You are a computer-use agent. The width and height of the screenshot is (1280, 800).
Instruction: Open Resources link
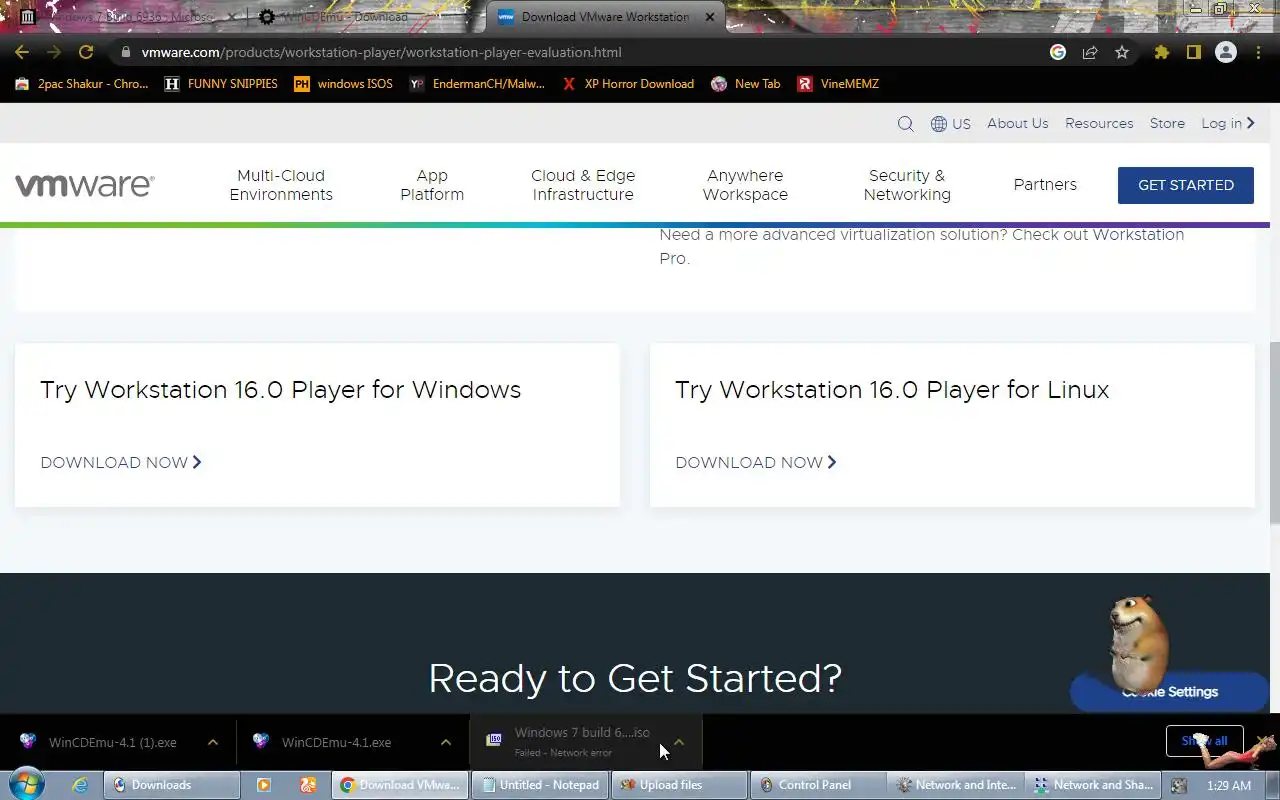pos(1099,123)
